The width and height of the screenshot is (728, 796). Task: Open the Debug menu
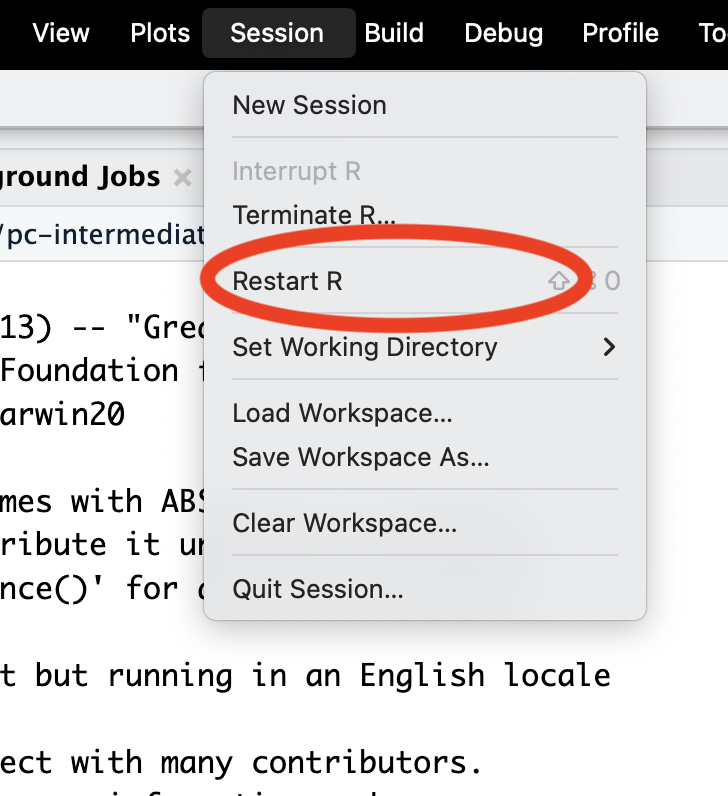pyautogui.click(x=504, y=33)
